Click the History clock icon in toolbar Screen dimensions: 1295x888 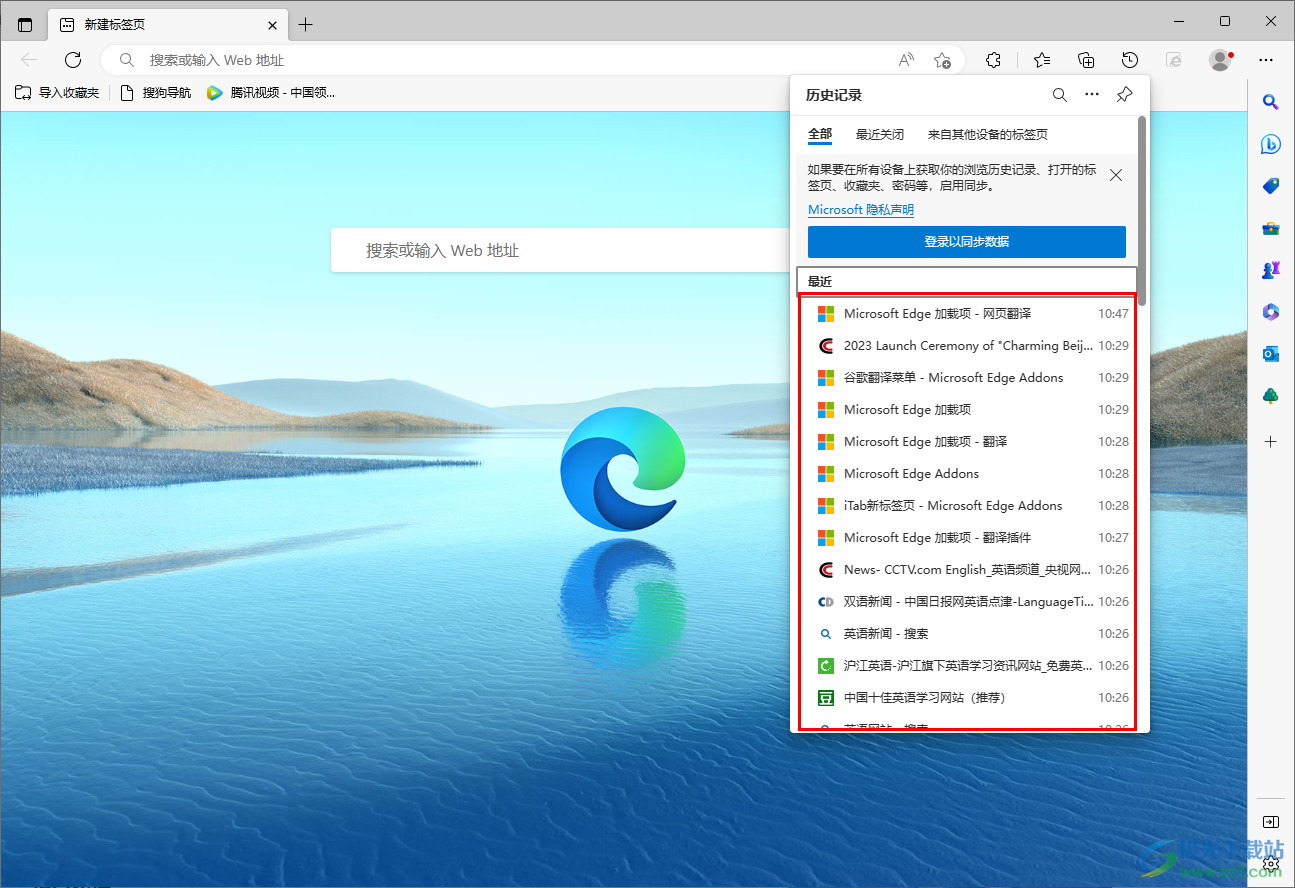(1130, 60)
